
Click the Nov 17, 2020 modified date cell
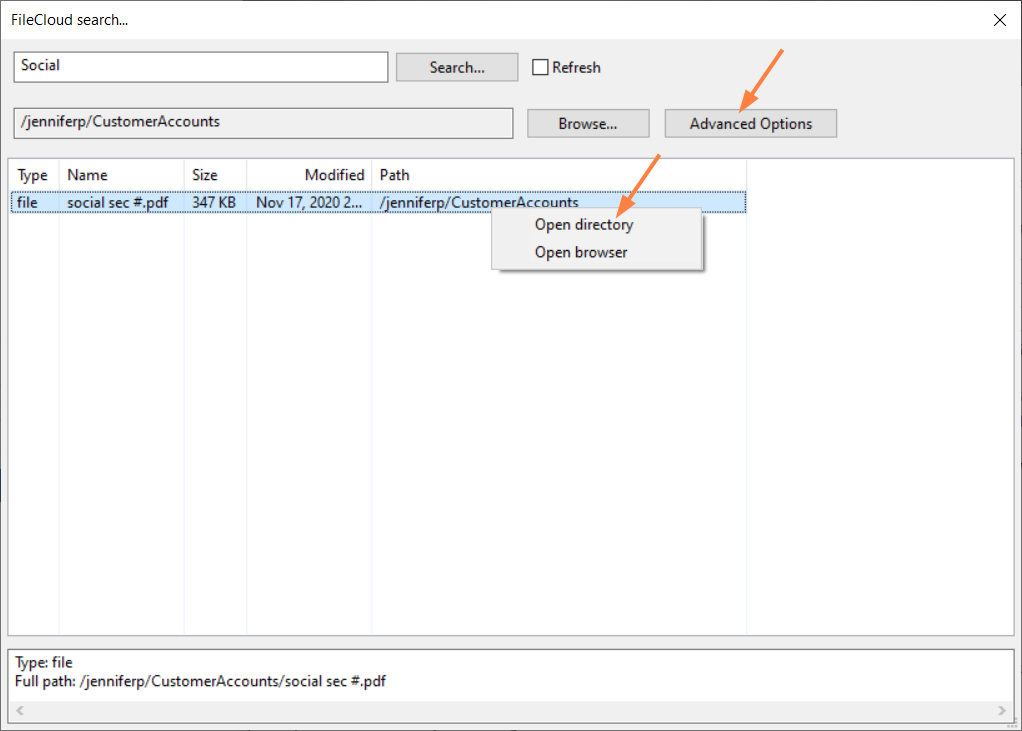pos(309,202)
